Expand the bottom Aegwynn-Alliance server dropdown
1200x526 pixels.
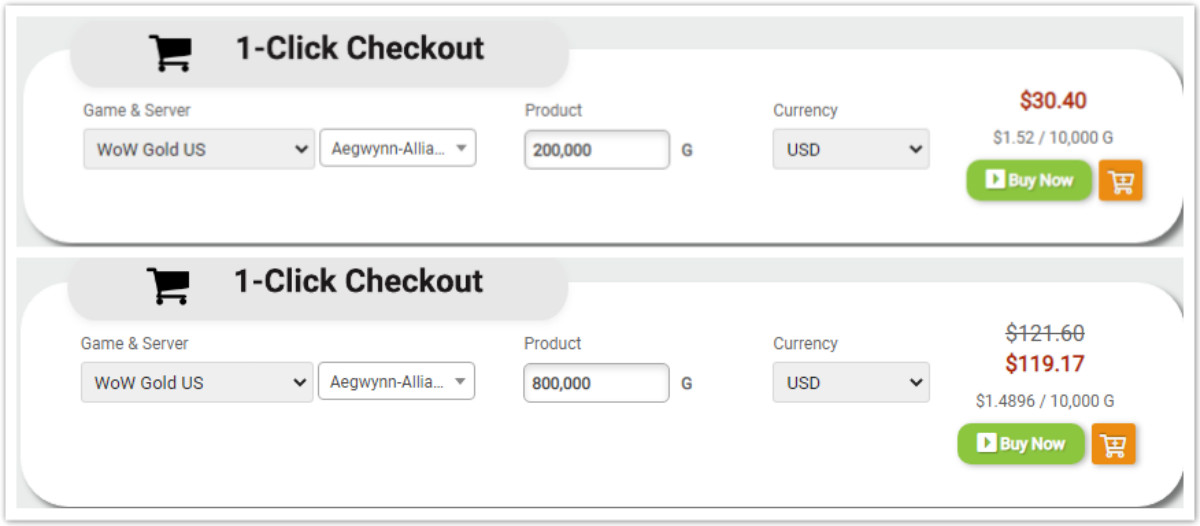[x=396, y=381]
